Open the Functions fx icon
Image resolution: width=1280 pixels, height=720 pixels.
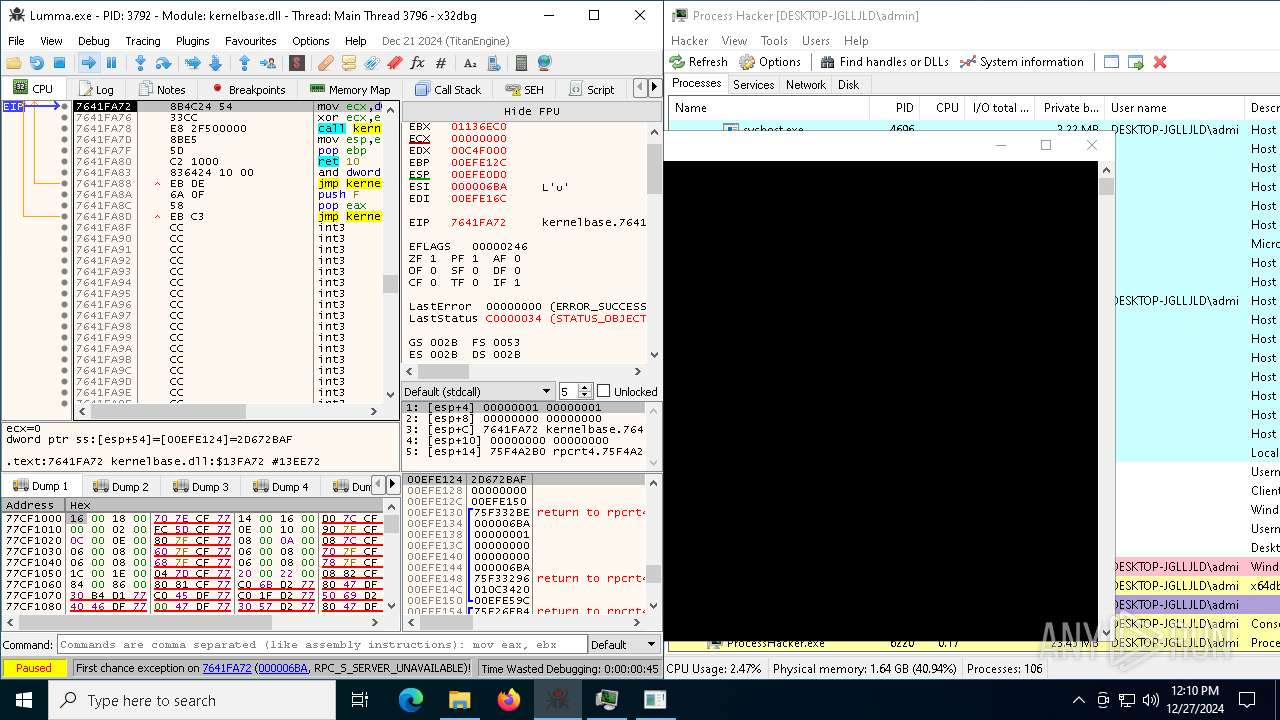click(417, 63)
